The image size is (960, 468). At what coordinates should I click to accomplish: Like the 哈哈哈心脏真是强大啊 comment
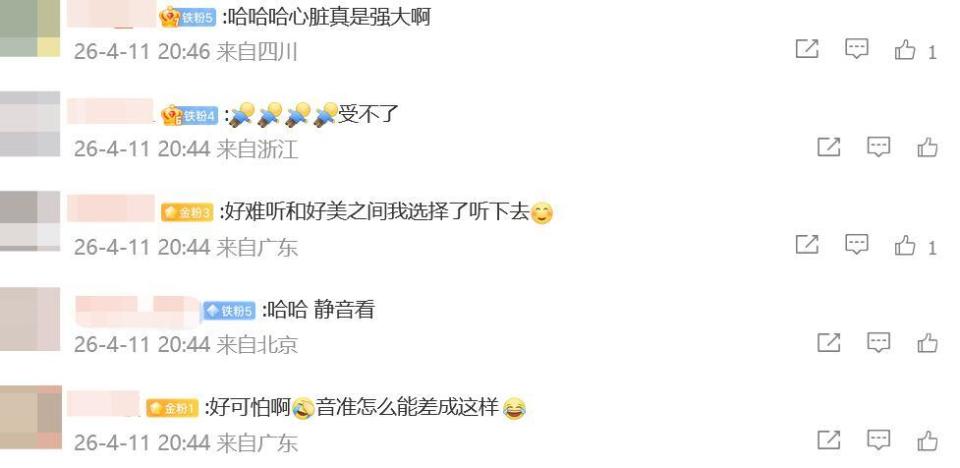pos(905,50)
